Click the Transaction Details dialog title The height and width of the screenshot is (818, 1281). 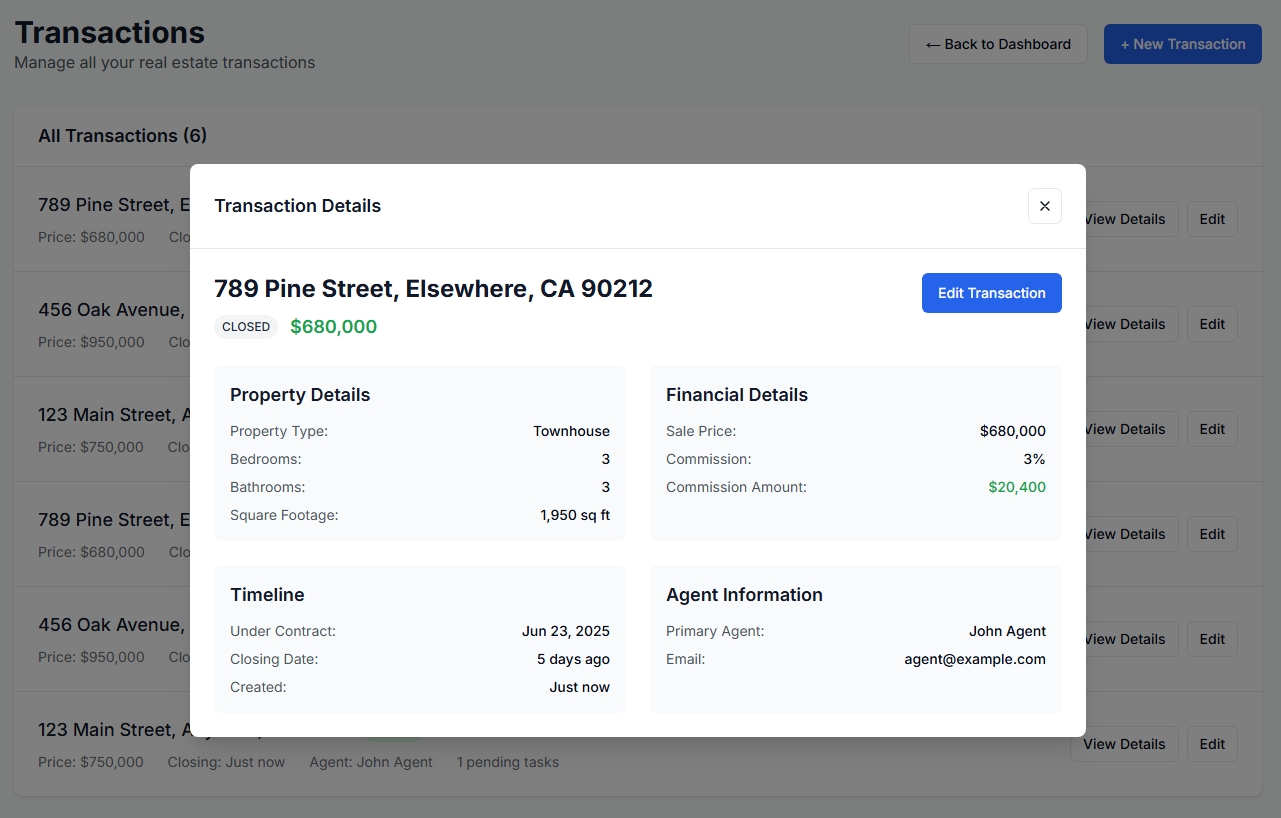tap(297, 206)
